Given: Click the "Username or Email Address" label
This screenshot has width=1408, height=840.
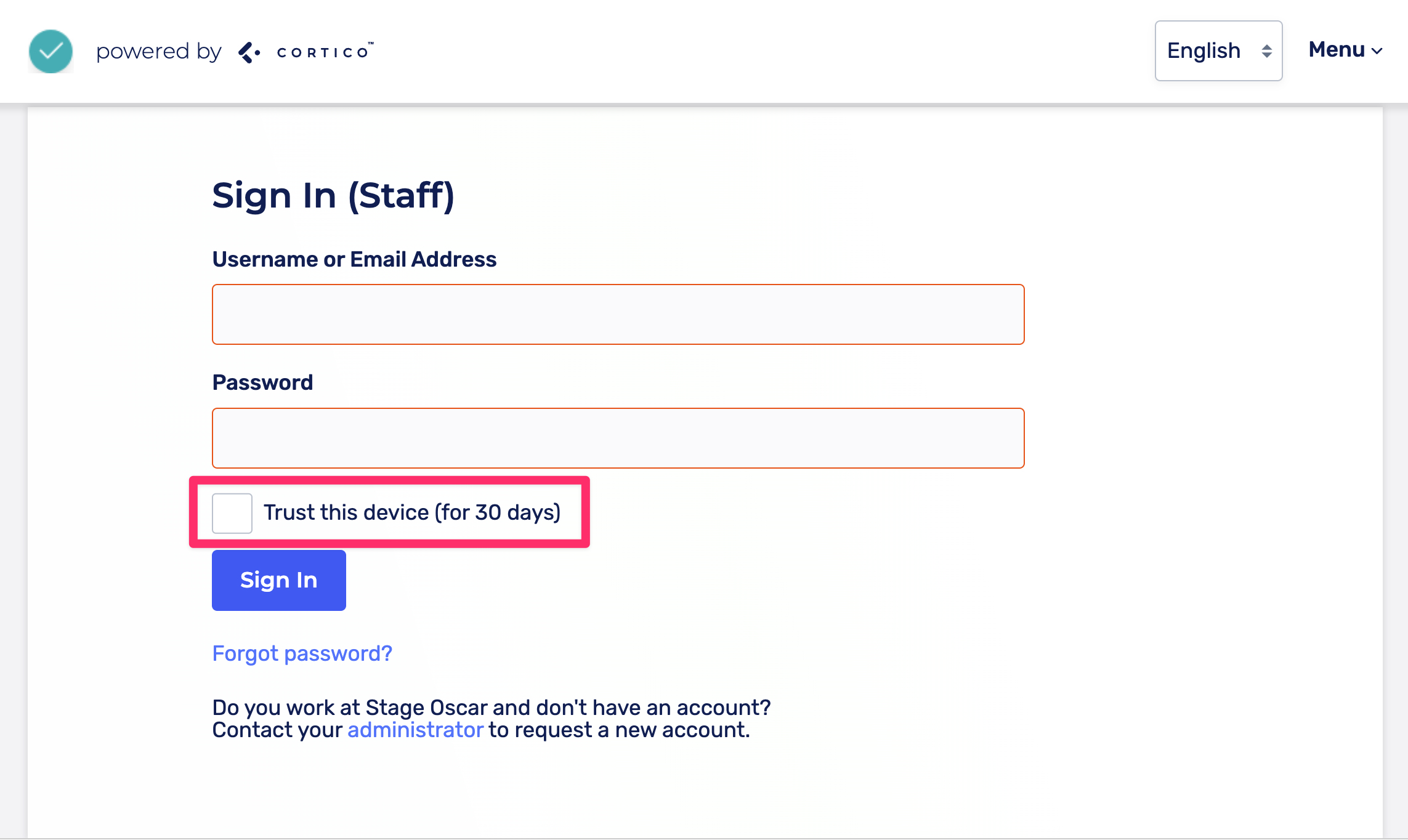Looking at the screenshot, I should pos(354,259).
